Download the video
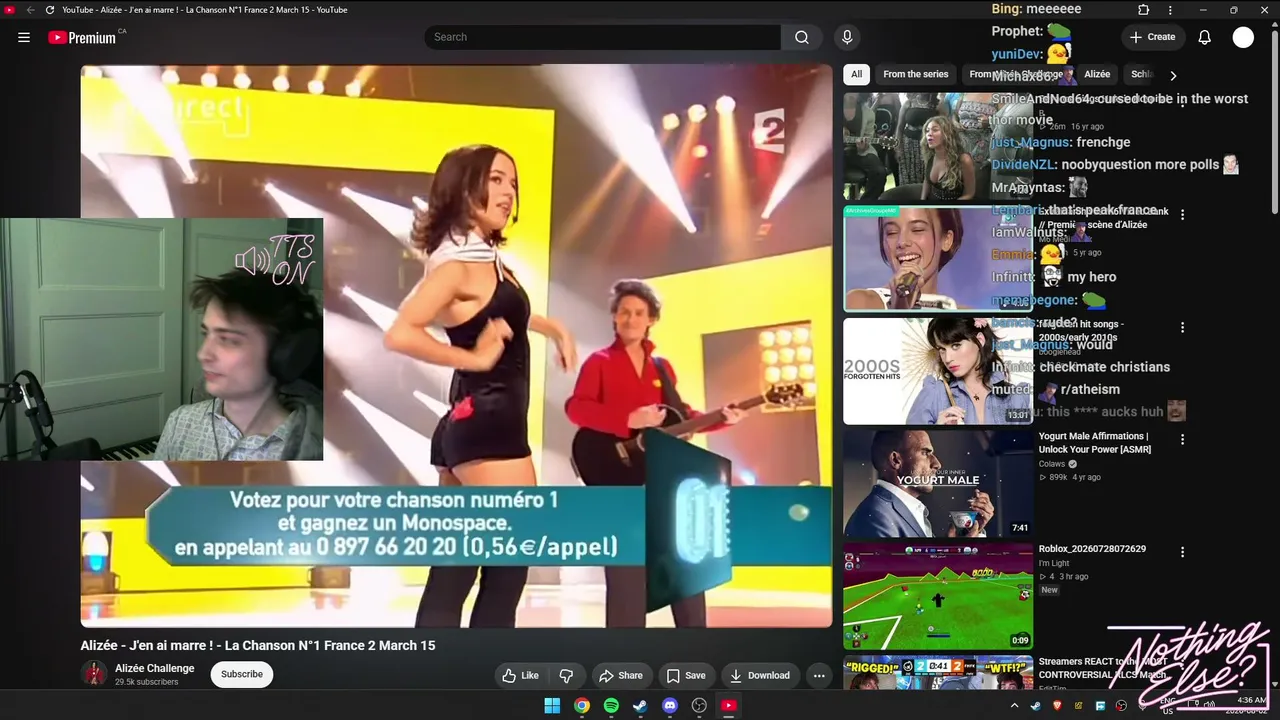The width and height of the screenshot is (1280, 720). point(759,675)
